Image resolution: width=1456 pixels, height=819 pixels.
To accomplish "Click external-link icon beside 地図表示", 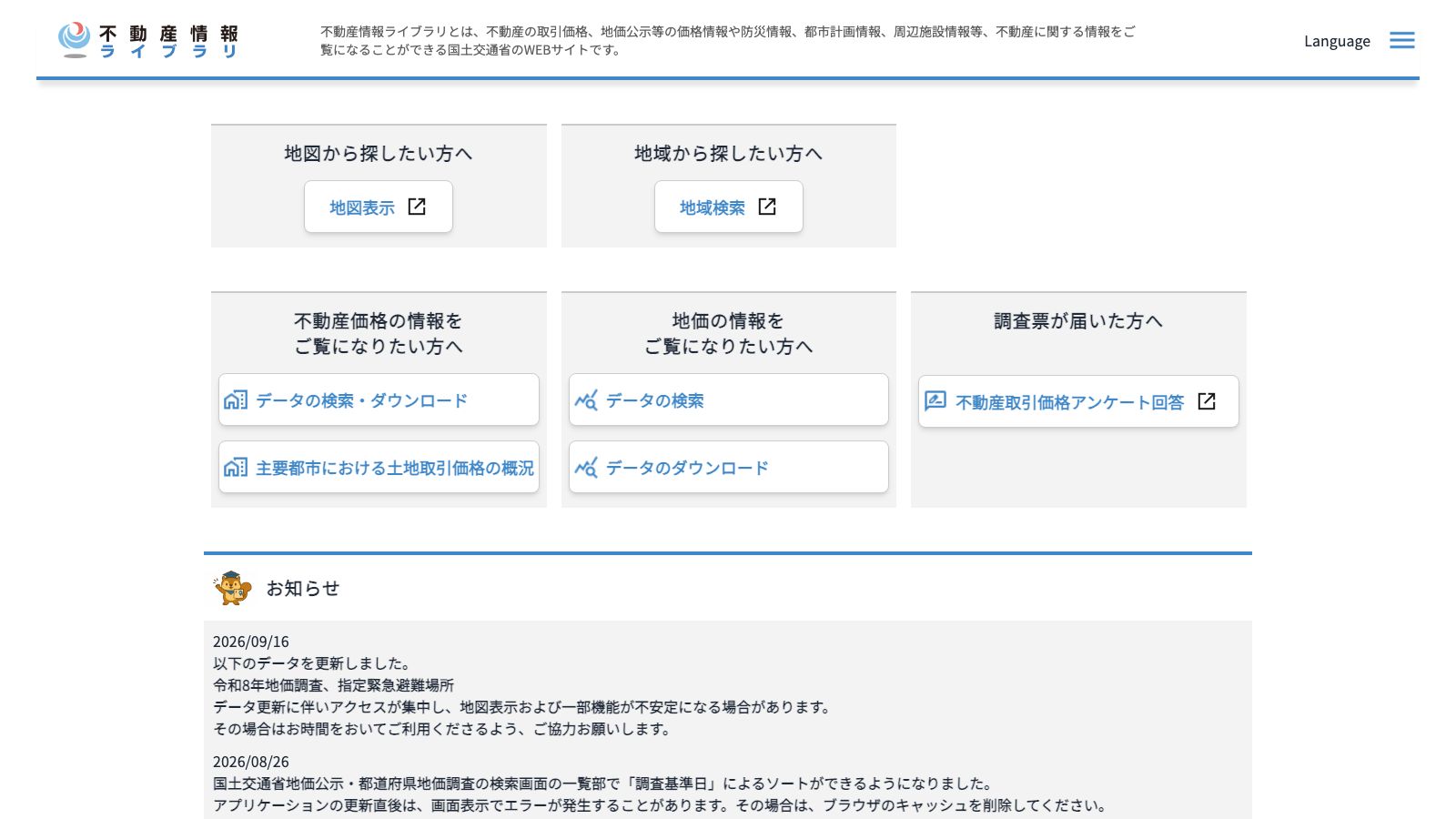I will [417, 207].
